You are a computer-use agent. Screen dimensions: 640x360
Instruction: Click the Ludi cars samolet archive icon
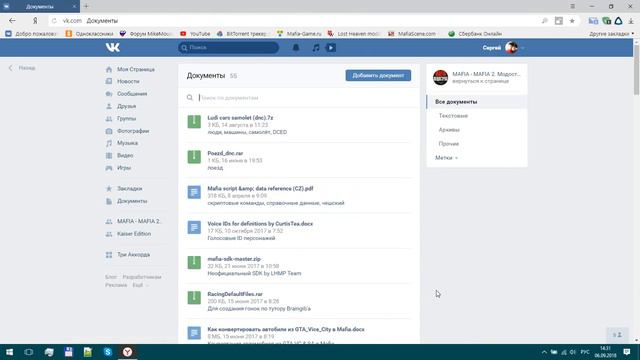pyautogui.click(x=194, y=122)
